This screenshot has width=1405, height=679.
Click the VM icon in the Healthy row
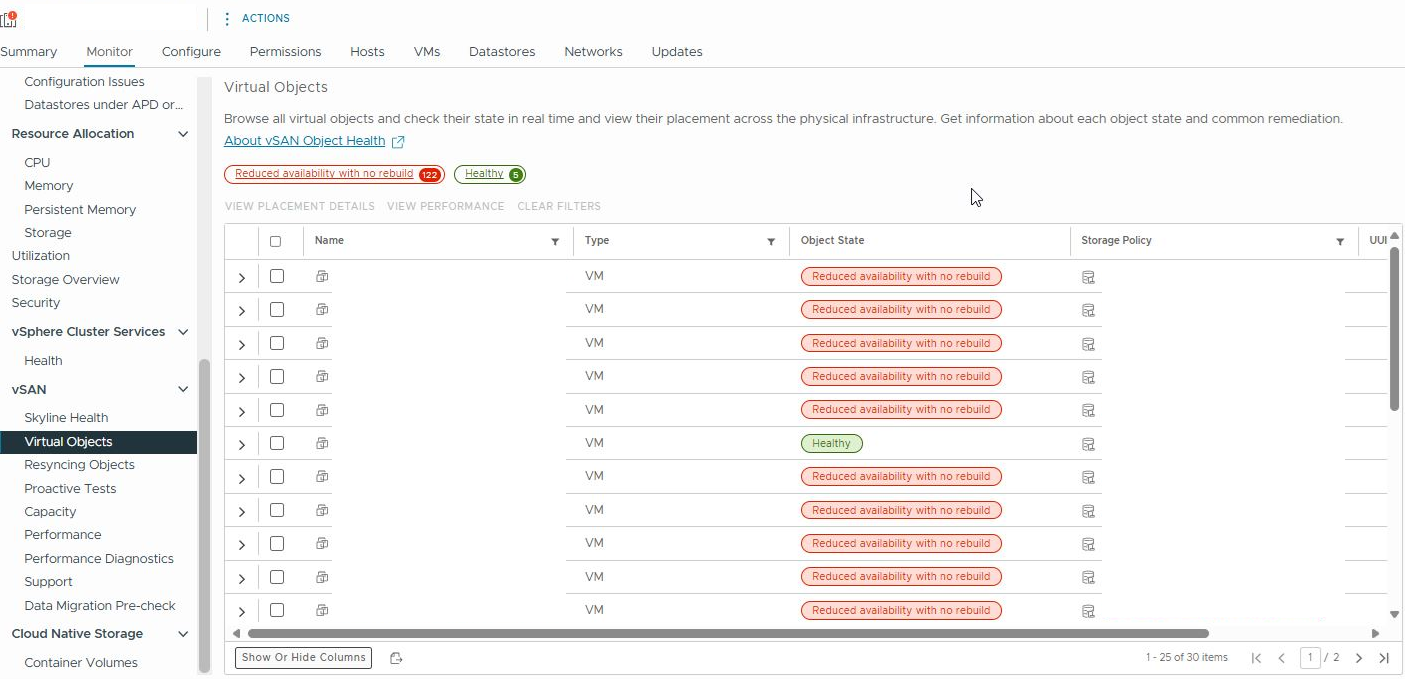click(322, 443)
